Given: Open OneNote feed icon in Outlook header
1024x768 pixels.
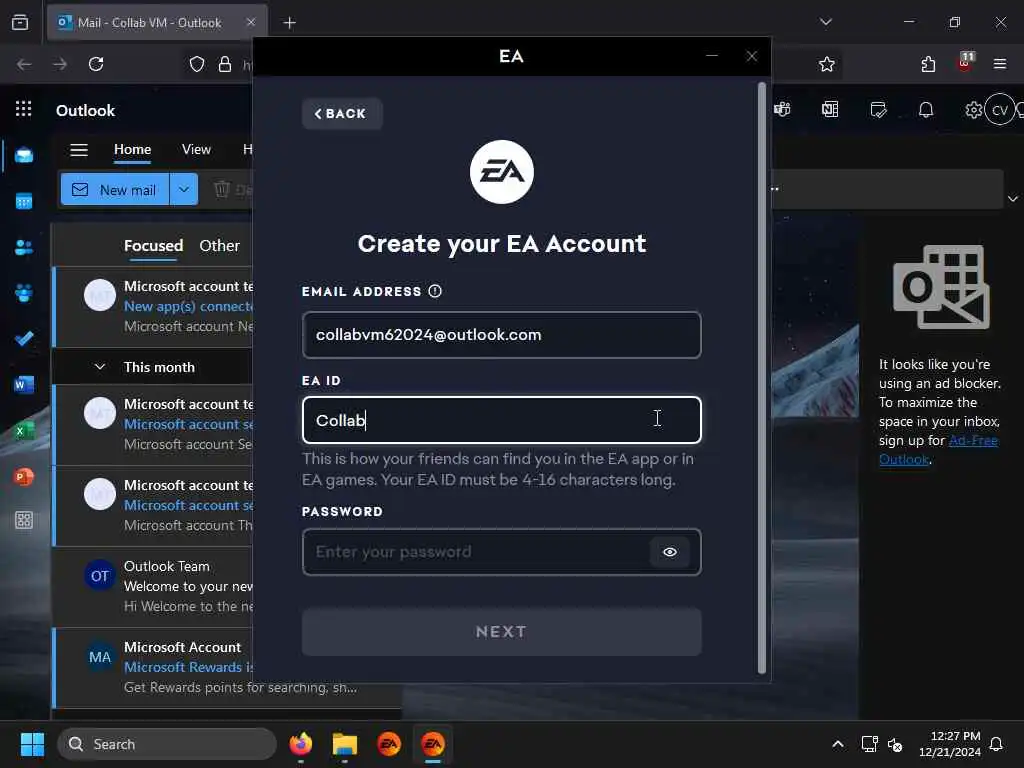Looking at the screenshot, I should click(x=830, y=109).
